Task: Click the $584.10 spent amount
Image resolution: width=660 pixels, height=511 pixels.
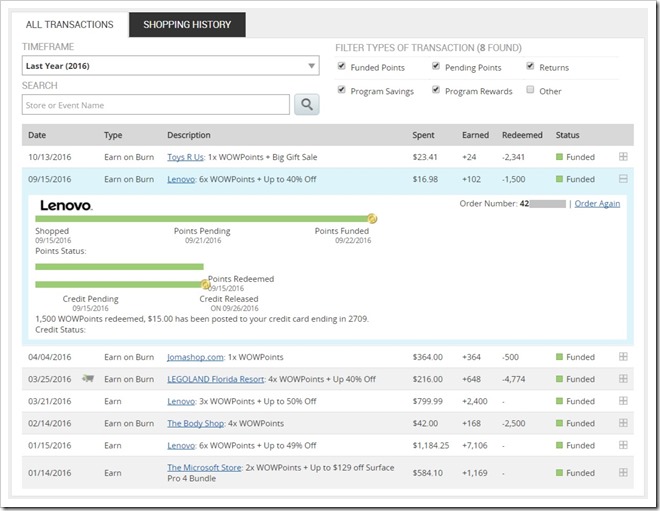Action: (428, 473)
